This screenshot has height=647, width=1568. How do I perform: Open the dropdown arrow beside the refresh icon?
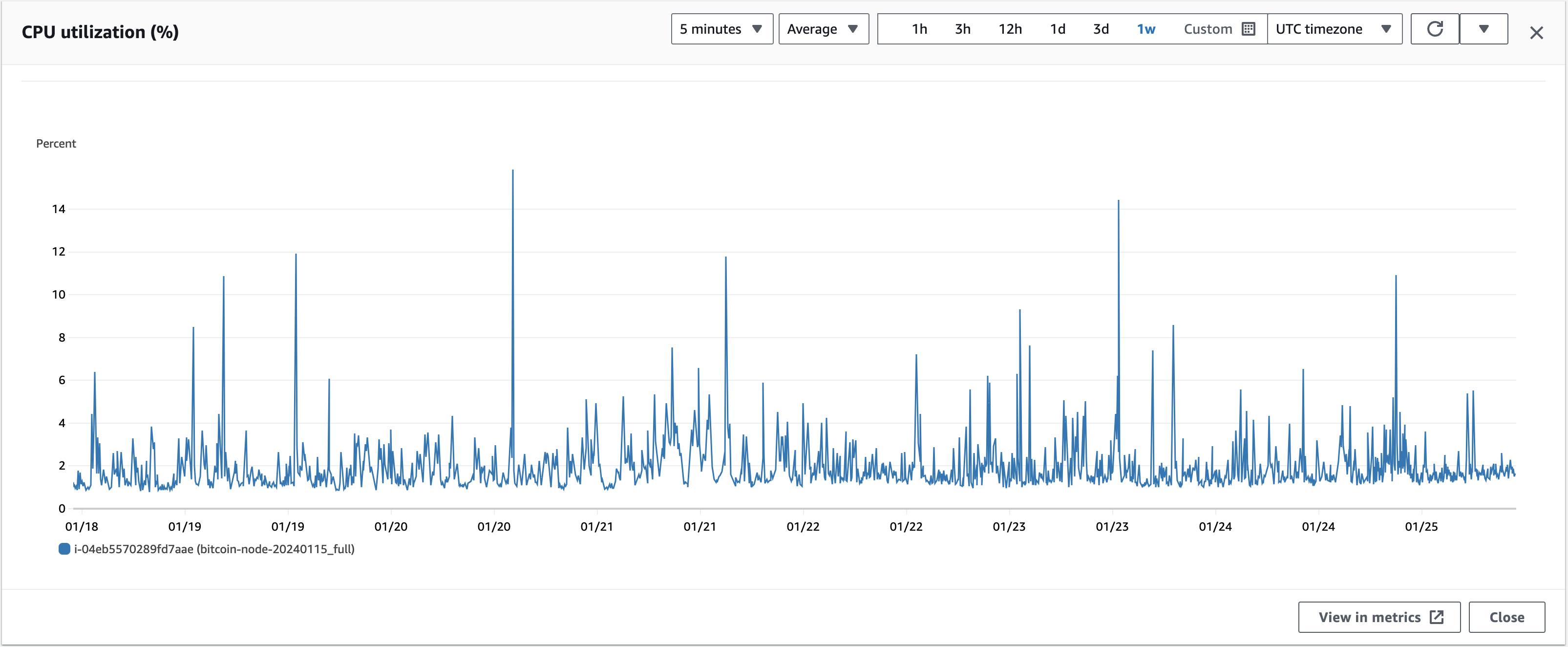1483,29
